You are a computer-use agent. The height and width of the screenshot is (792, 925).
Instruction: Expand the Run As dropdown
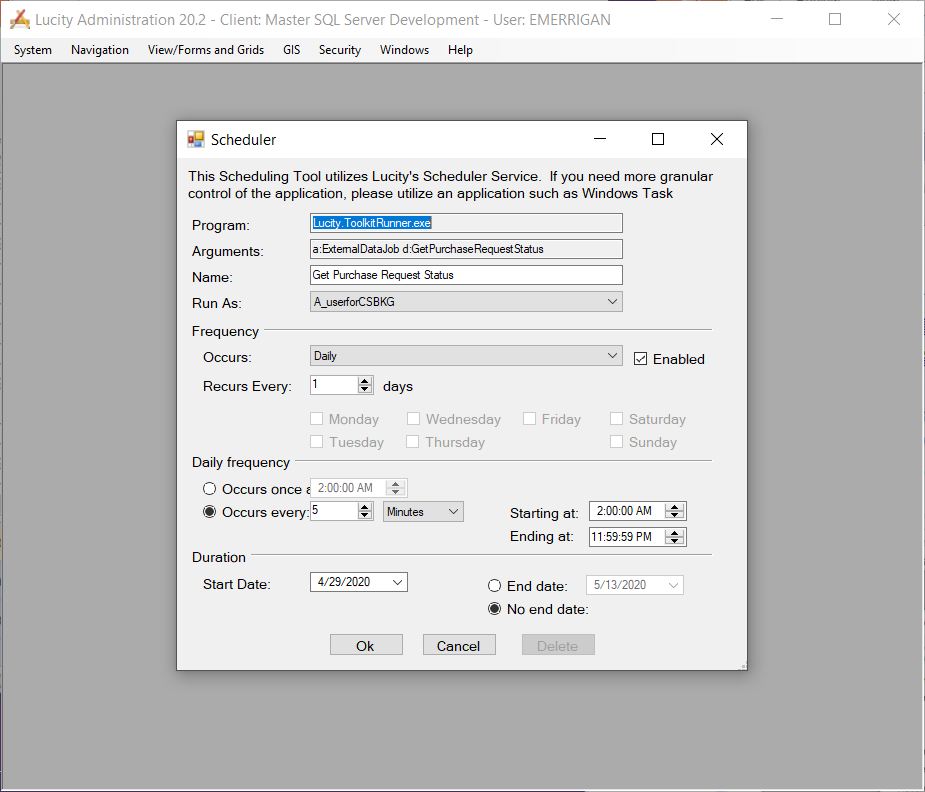(x=612, y=302)
